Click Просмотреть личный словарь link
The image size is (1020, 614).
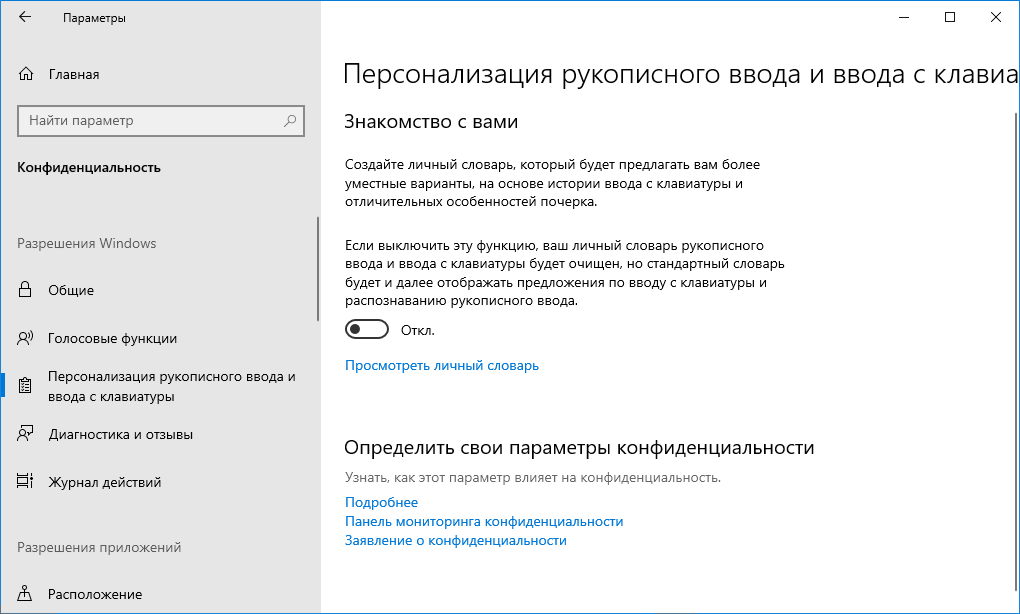pyautogui.click(x=442, y=366)
